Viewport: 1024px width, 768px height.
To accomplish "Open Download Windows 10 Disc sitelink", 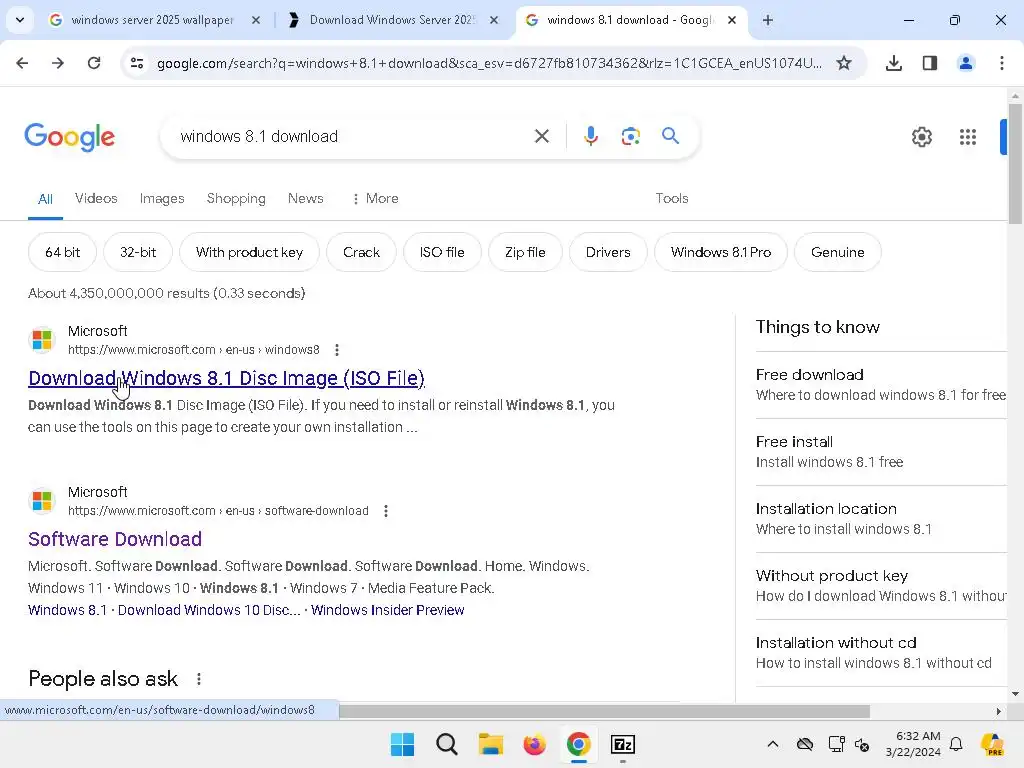I will point(209,610).
